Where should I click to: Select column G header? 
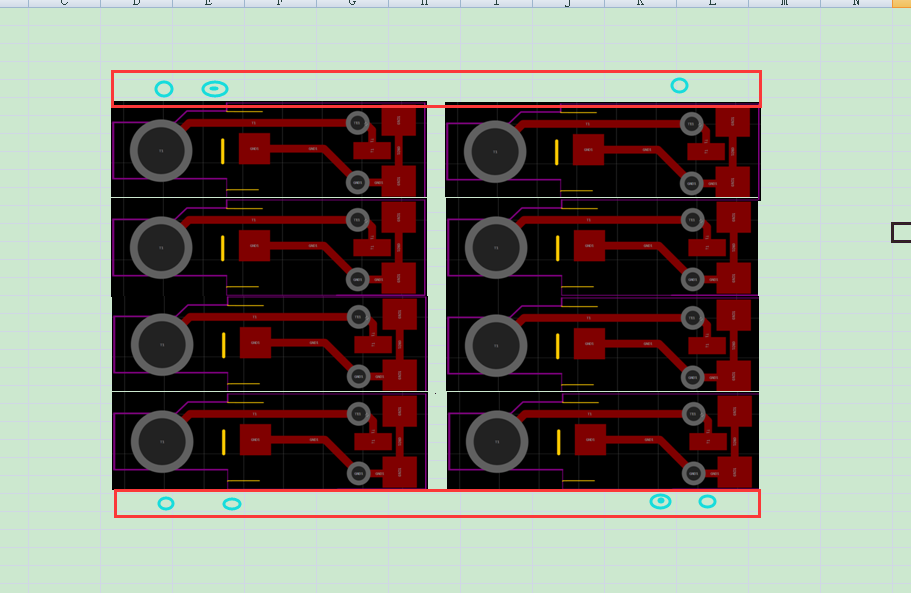(352, 3)
